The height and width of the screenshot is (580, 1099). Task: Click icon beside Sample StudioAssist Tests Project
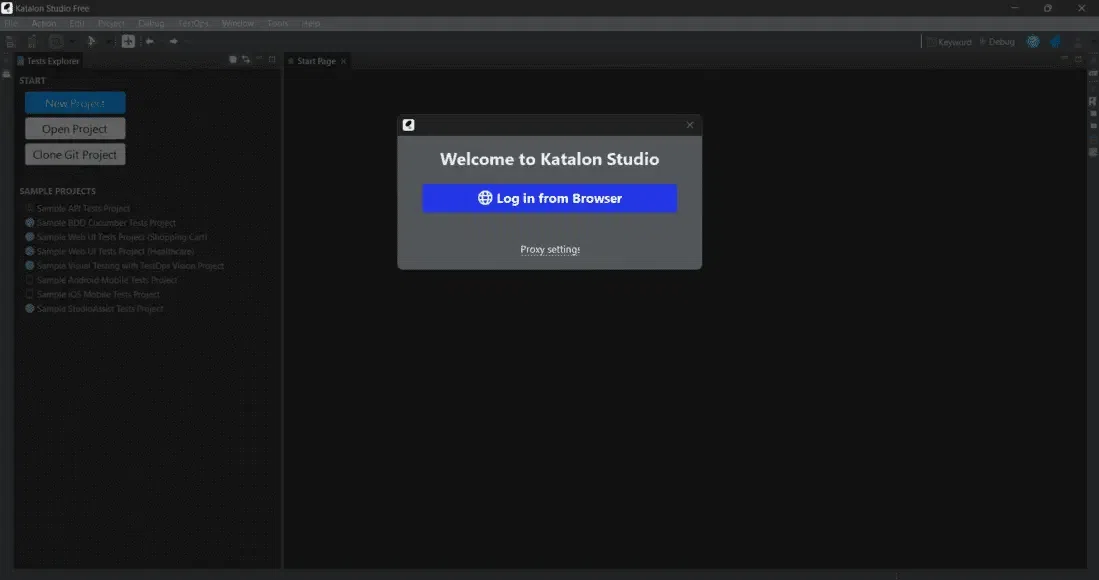point(29,308)
